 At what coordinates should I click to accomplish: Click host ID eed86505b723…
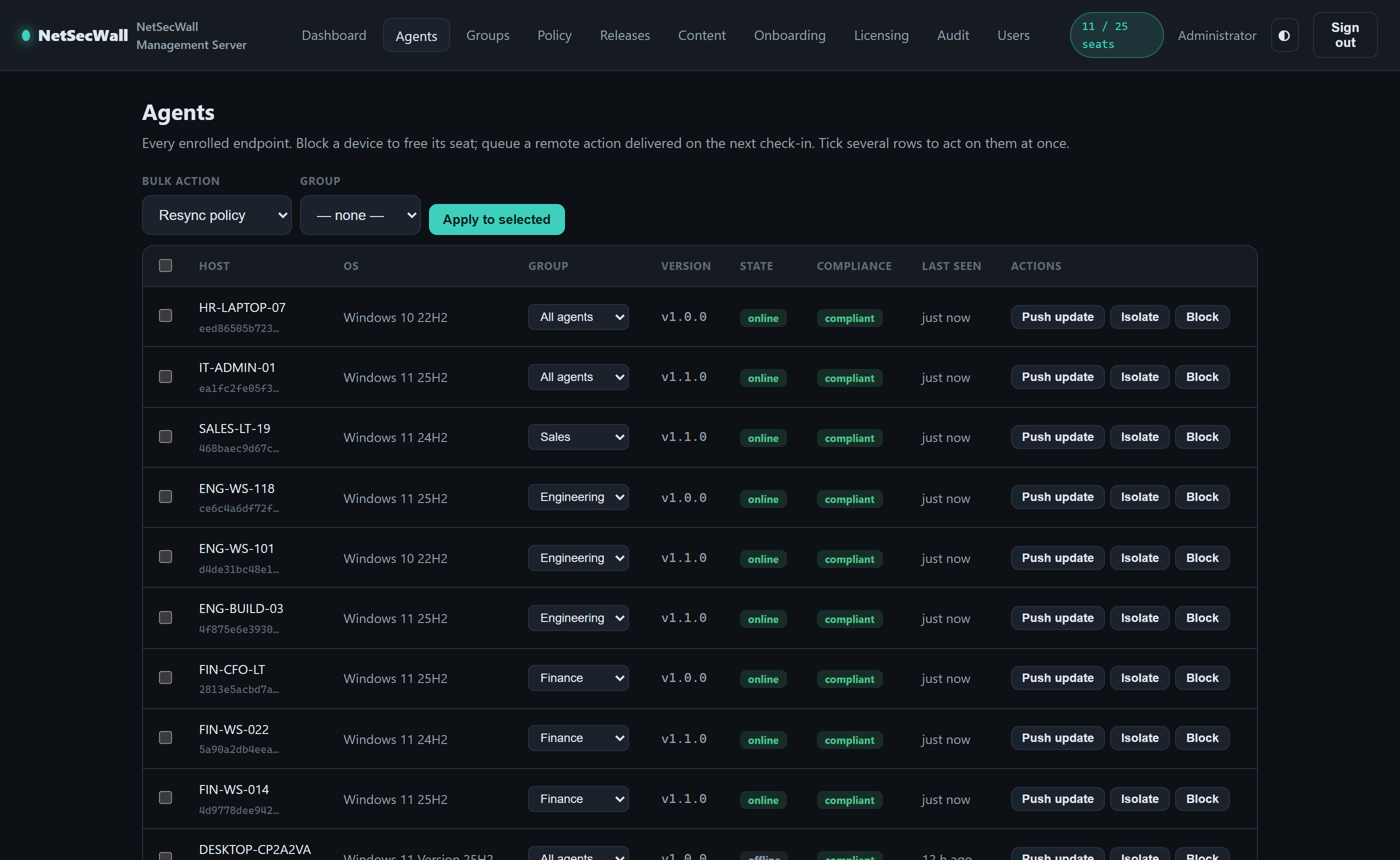click(239, 328)
